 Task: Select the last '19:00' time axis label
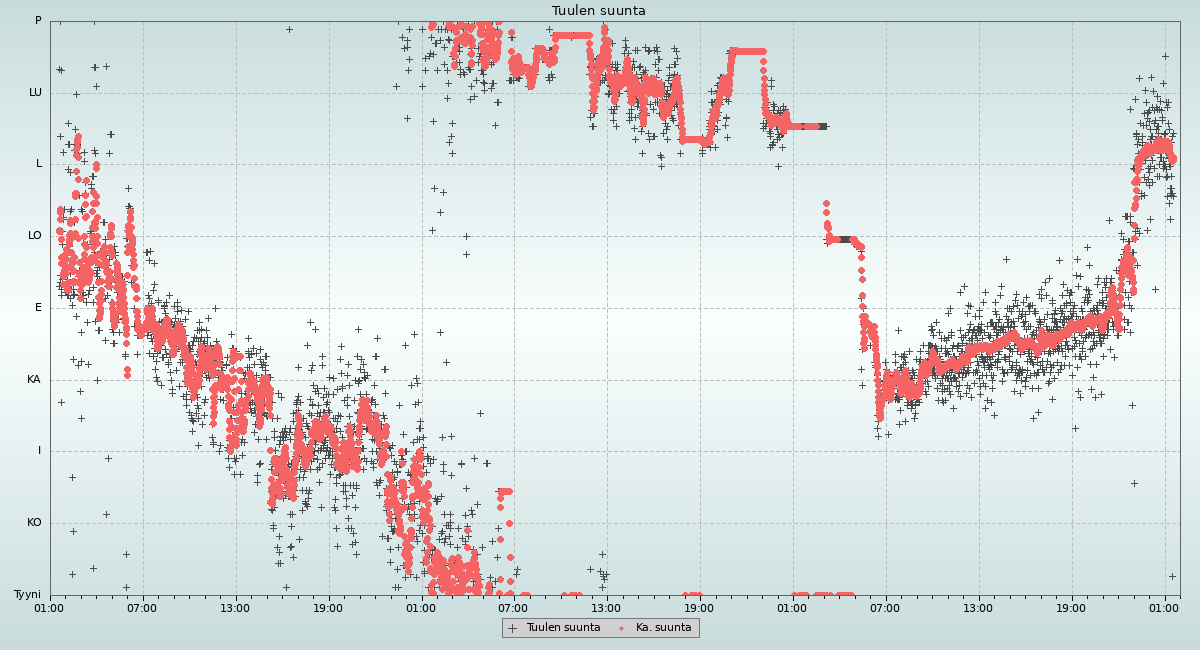click(1071, 608)
